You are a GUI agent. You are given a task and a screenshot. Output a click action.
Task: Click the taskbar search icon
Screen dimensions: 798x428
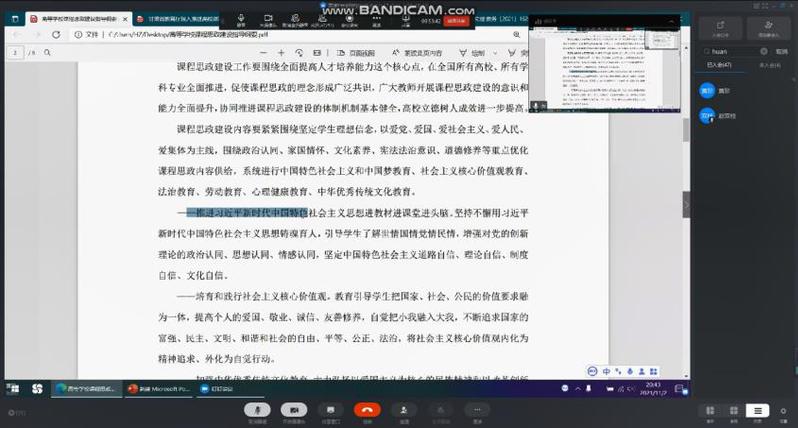click(37, 388)
